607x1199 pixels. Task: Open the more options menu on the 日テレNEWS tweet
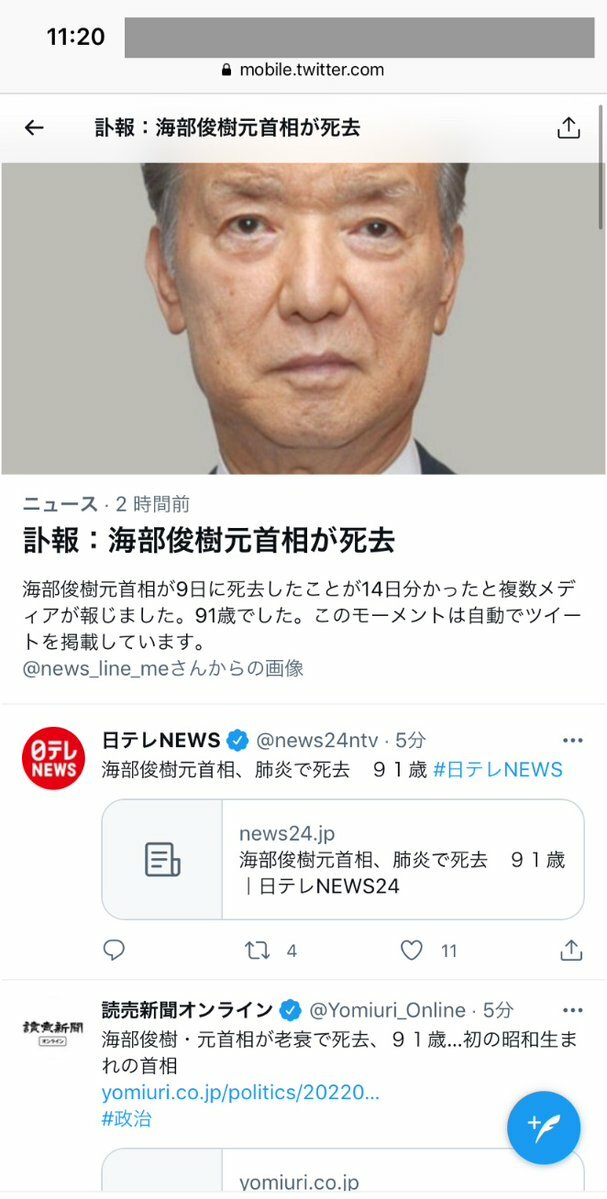(572, 740)
